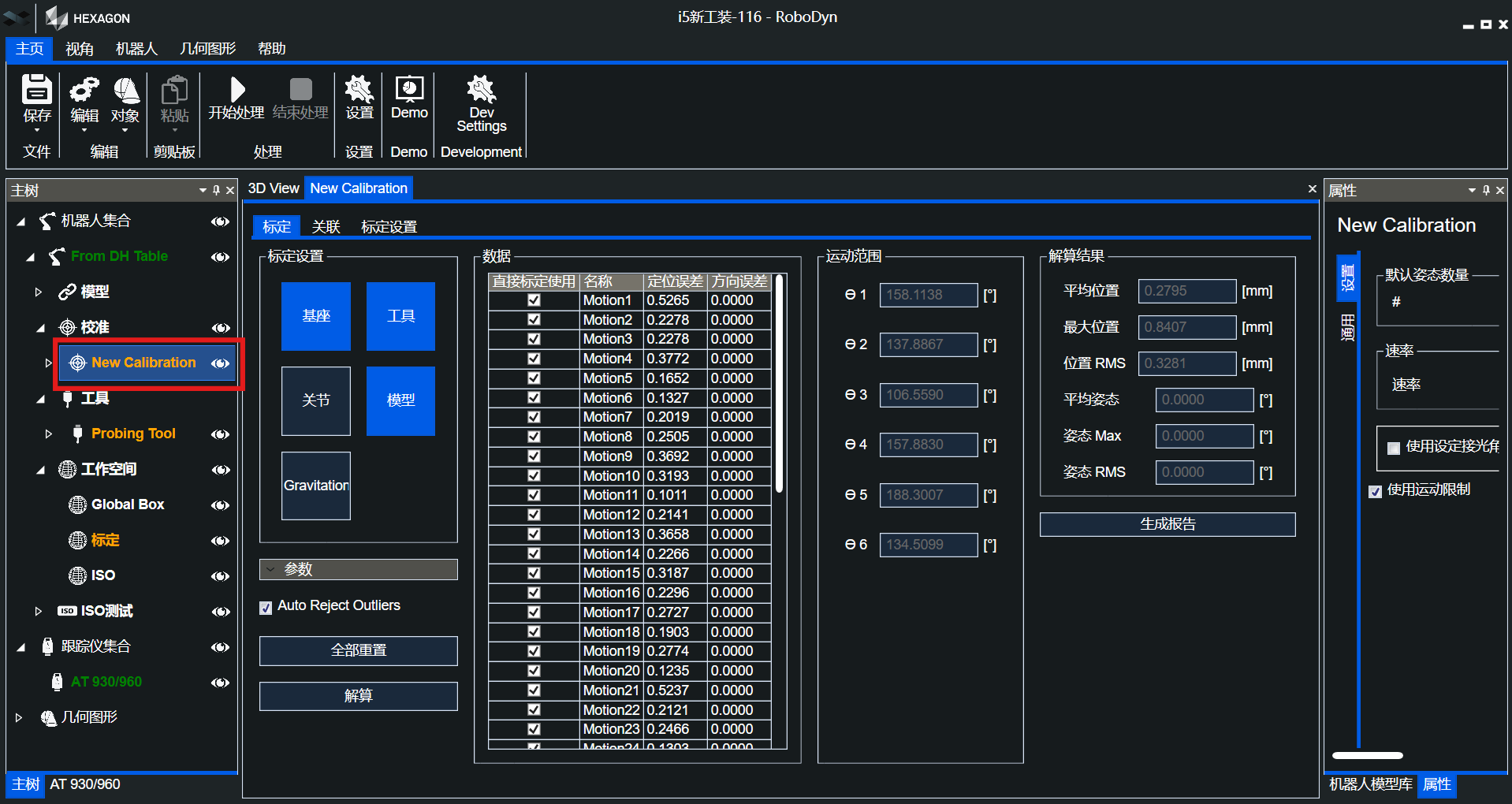
Task: Click the data table vertical scrollbar
Action: click(779, 382)
